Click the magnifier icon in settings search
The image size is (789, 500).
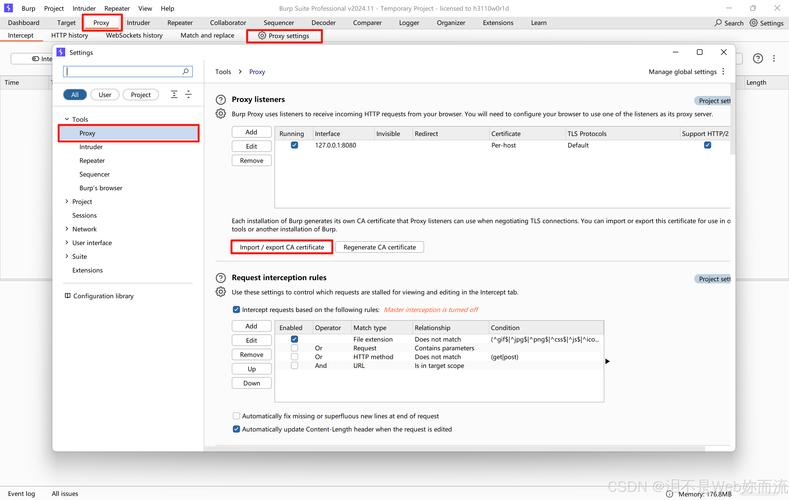click(186, 72)
